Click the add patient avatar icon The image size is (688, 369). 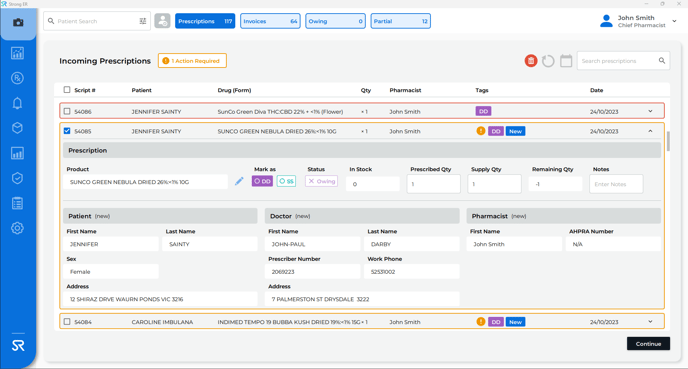click(162, 21)
